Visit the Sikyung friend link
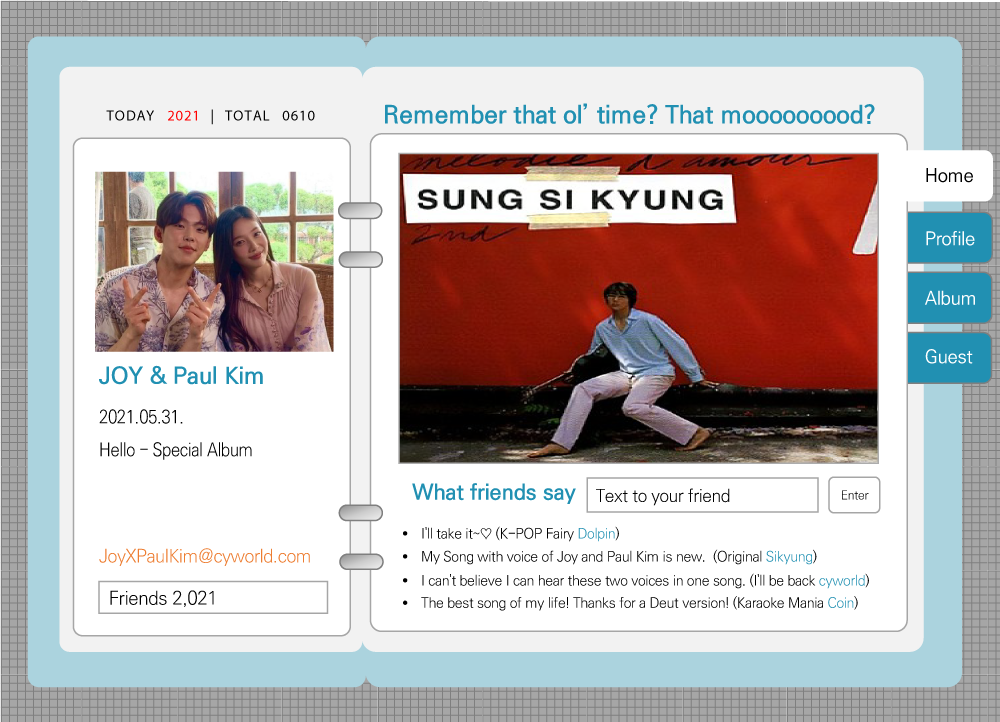This screenshot has height=722, width=1000. click(789, 557)
